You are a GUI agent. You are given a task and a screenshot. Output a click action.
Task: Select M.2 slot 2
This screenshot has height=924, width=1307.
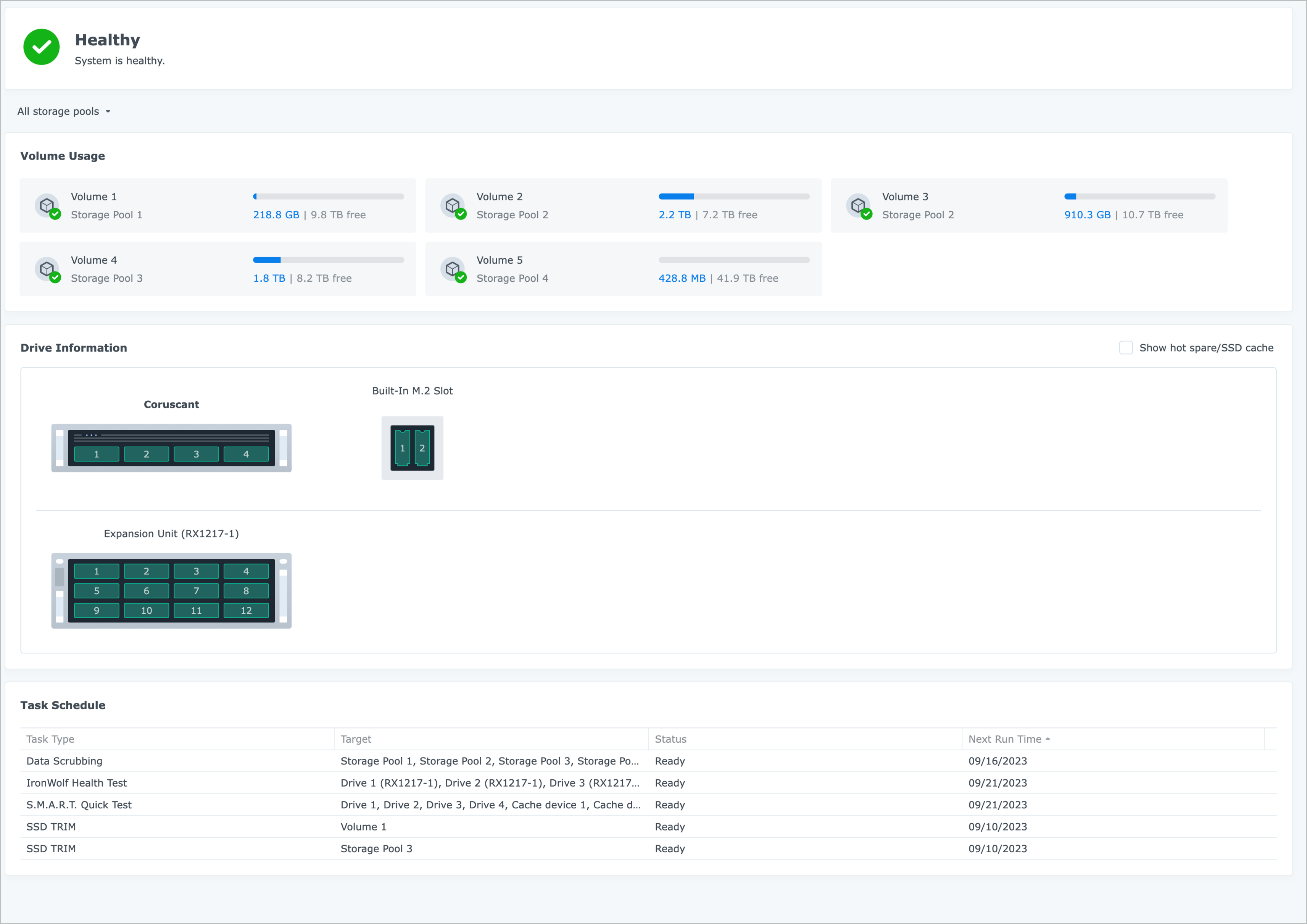click(x=422, y=448)
